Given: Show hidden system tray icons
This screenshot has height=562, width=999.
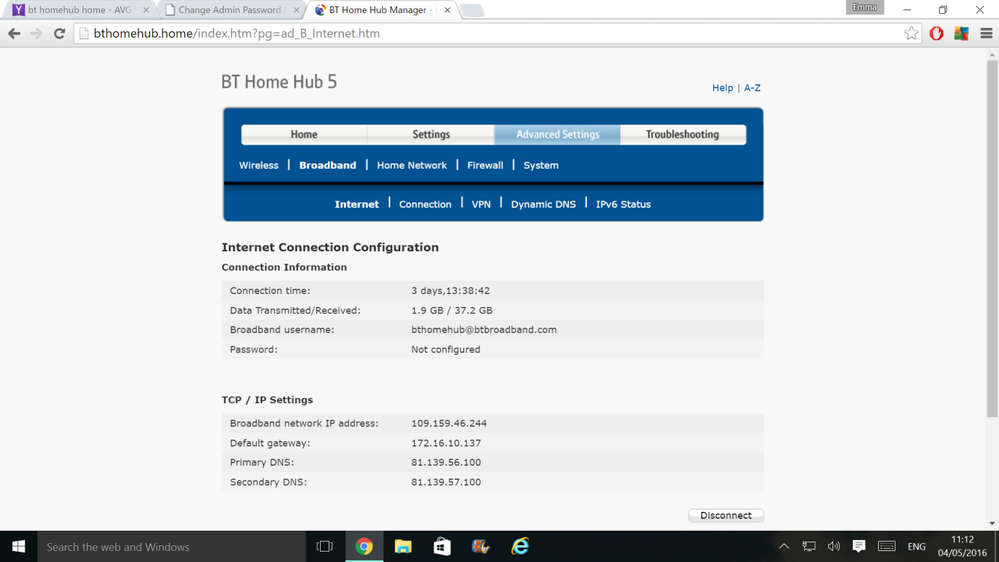Looking at the screenshot, I should pyautogui.click(x=784, y=547).
